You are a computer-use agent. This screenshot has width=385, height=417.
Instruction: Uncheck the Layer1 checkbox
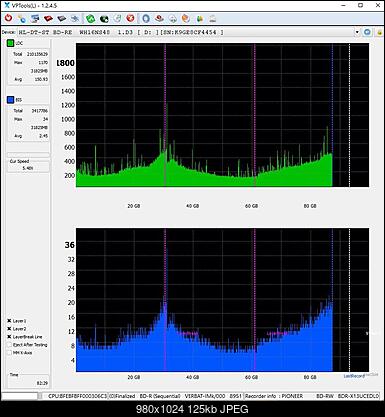[9, 321]
